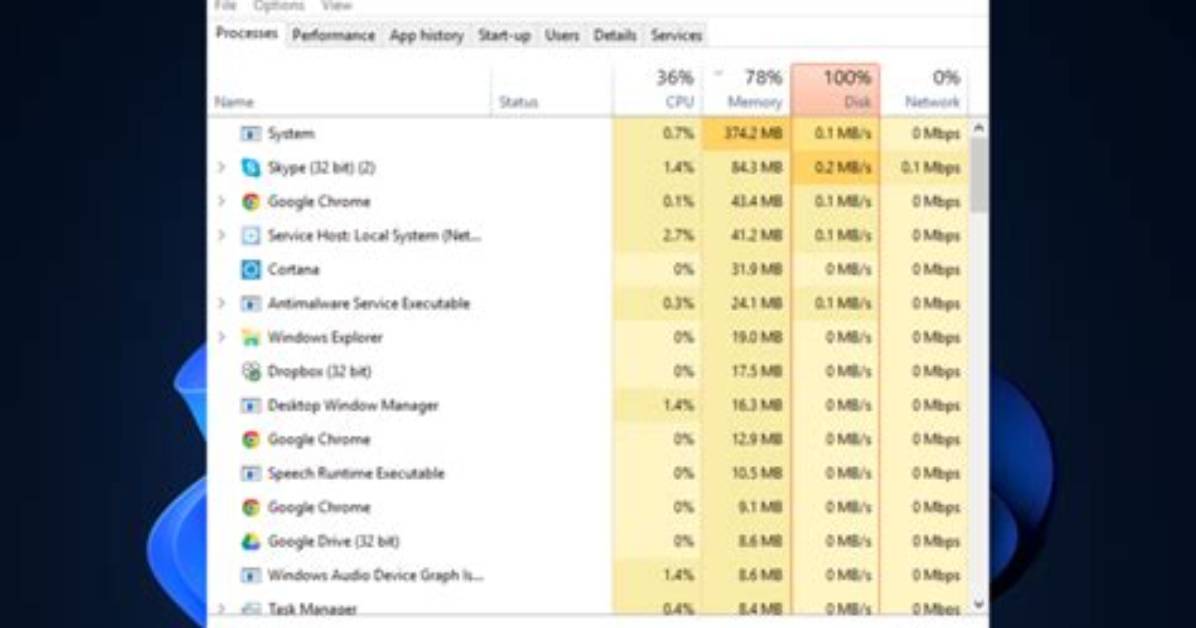Click the Windows Explorer folder icon
Screen dimensions: 1196x628
(250, 337)
